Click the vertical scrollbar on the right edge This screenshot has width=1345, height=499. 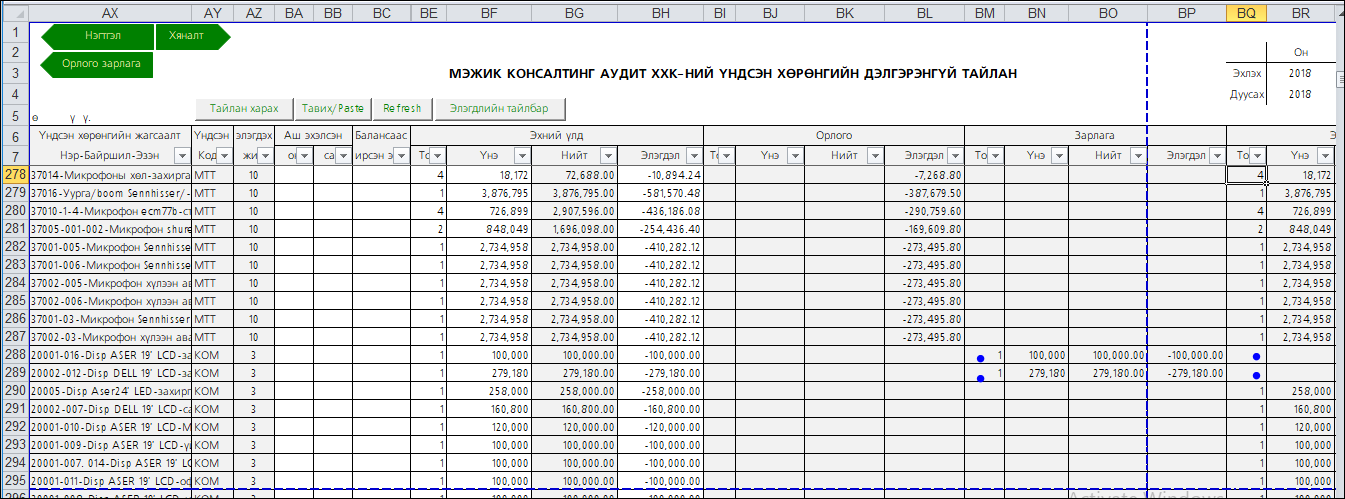[x=1340, y=250]
